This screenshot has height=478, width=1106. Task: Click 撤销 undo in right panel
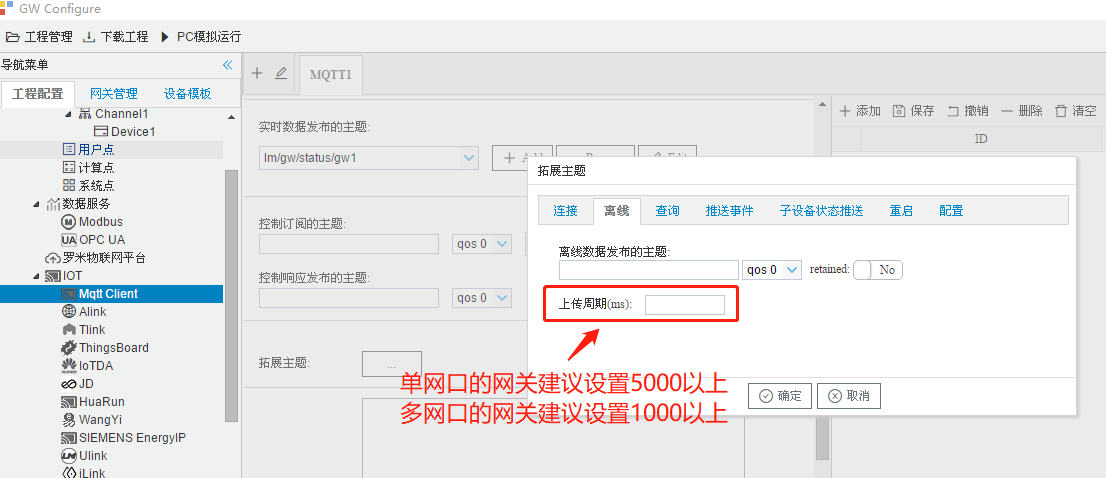tap(967, 111)
